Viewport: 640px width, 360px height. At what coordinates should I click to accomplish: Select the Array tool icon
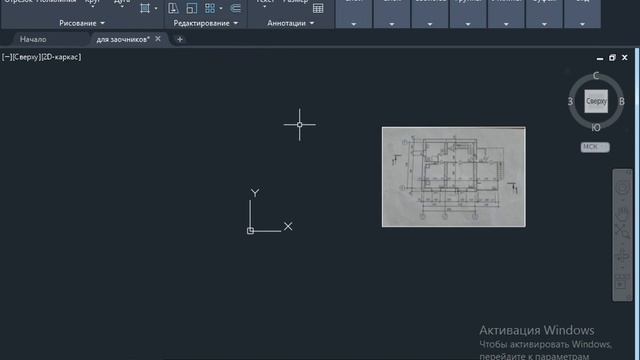coord(210,8)
